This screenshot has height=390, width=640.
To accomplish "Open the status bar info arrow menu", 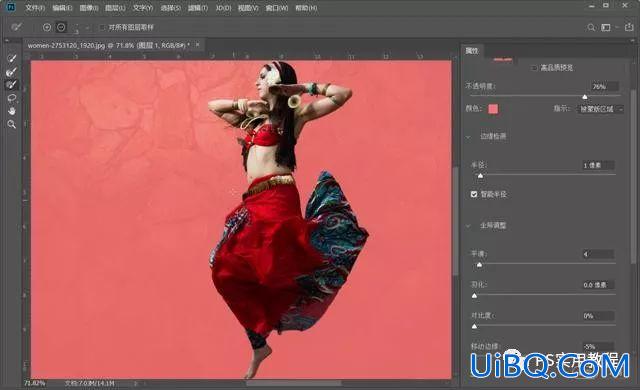I will pyautogui.click(x=136, y=383).
